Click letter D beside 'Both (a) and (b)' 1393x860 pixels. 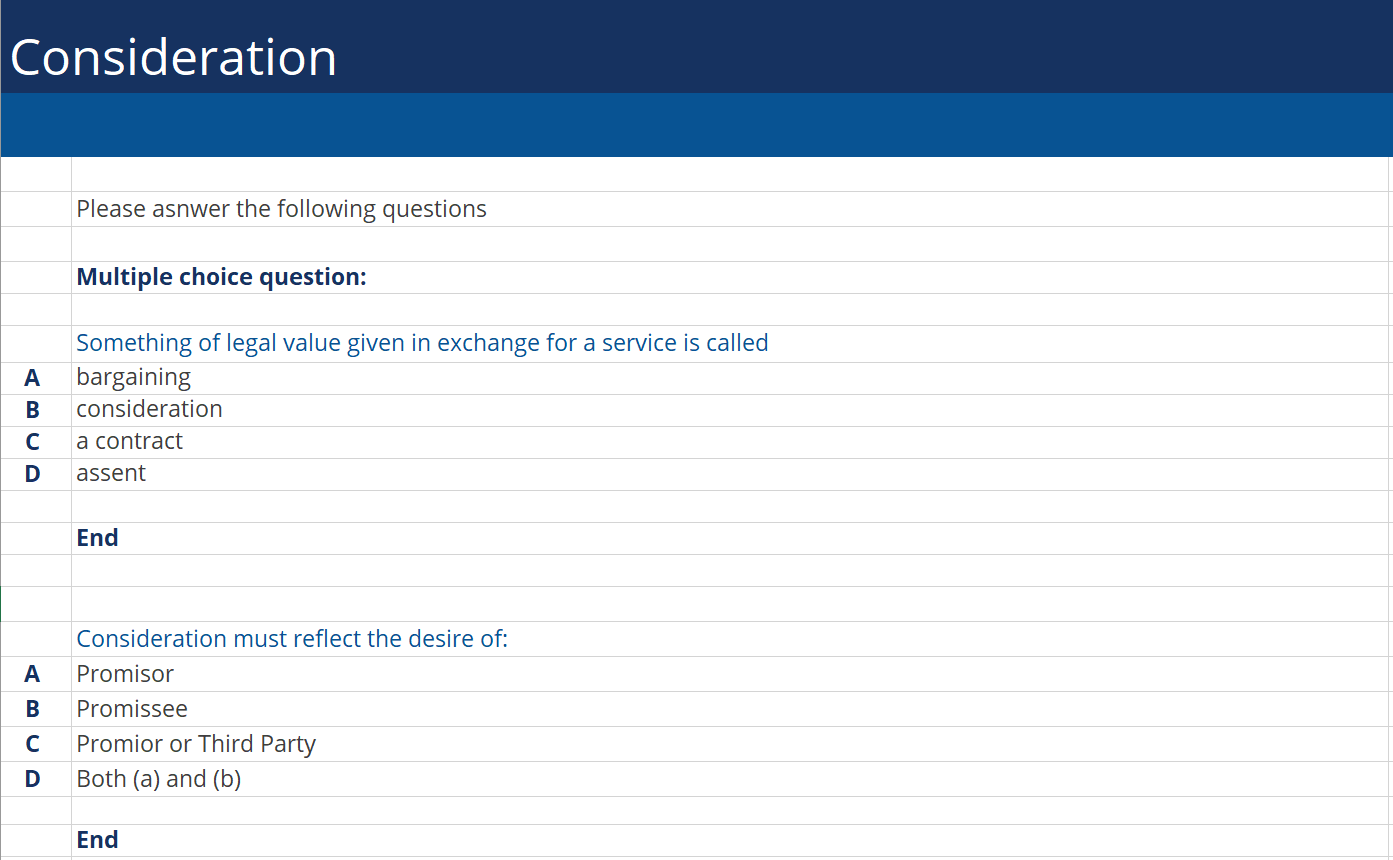click(32, 779)
